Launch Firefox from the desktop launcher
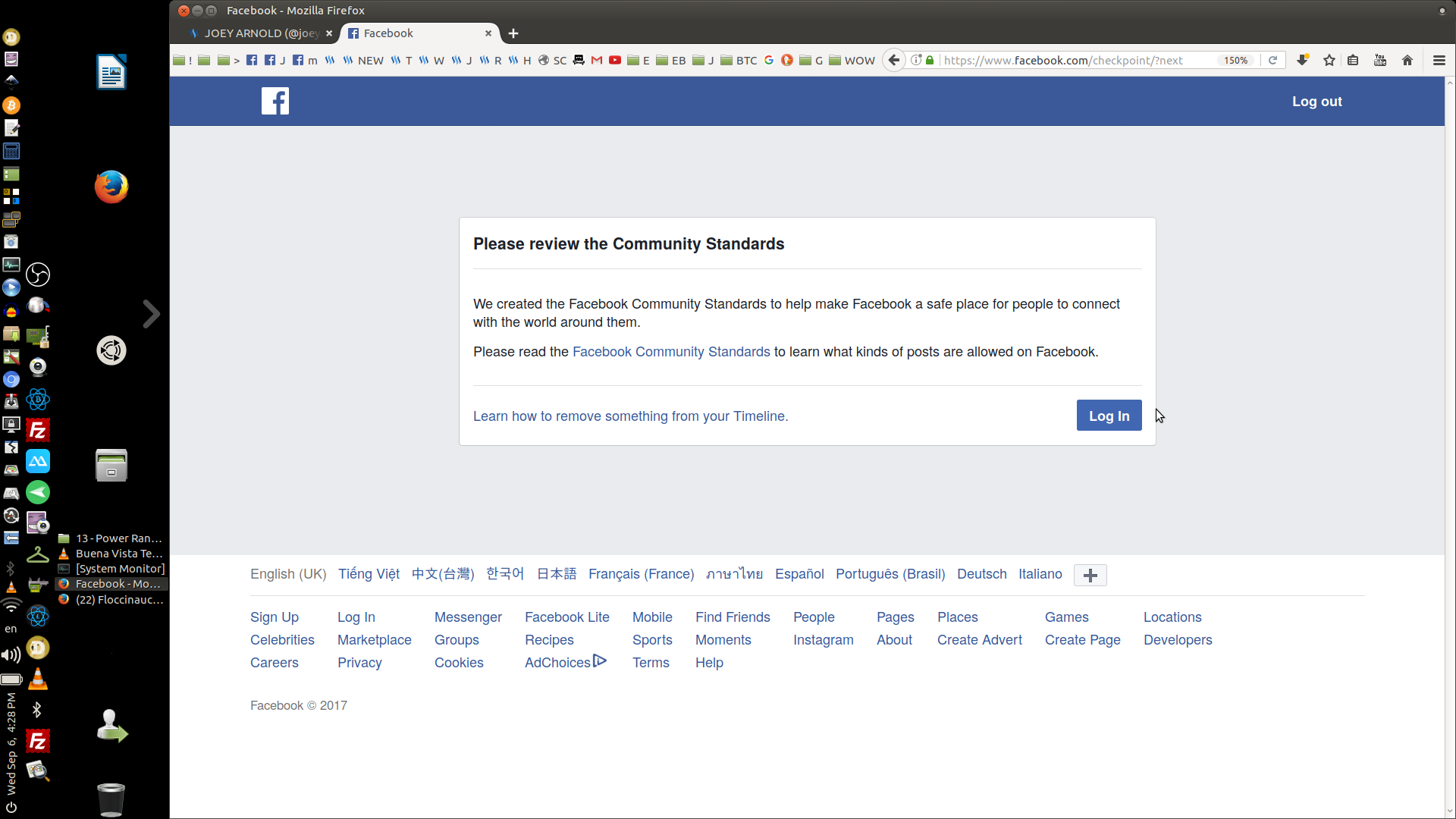The image size is (1456, 819). 111,187
